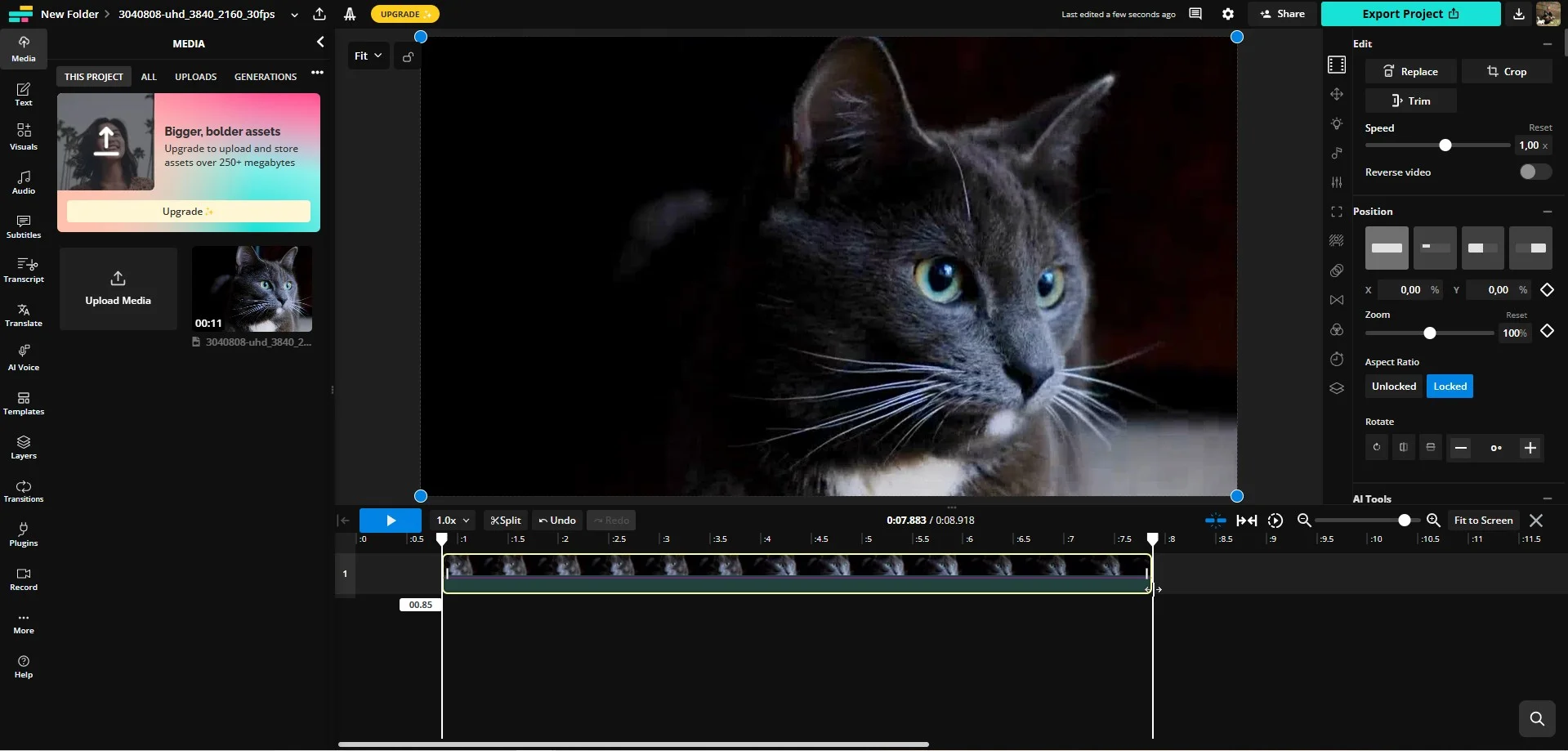The image size is (1568, 751).
Task: Open the AI Voice tool
Action: point(24,358)
